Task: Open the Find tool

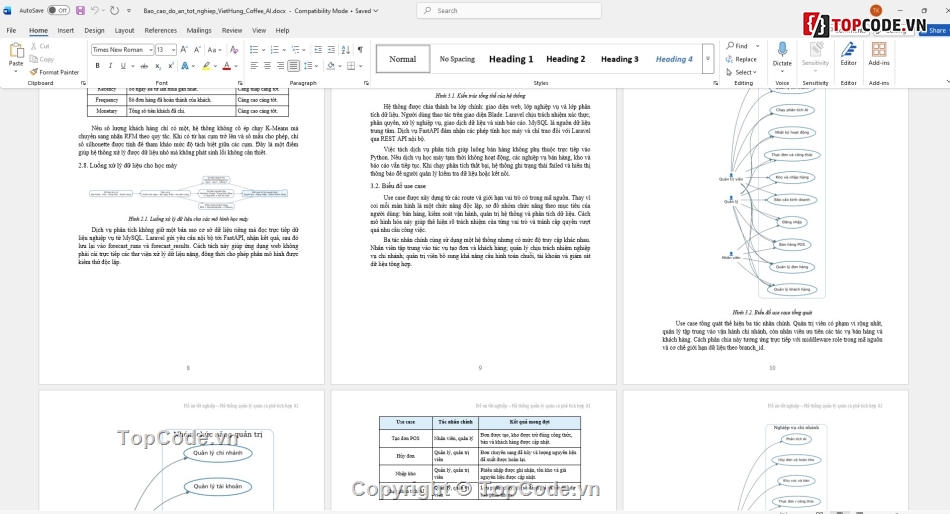Action: (x=737, y=45)
